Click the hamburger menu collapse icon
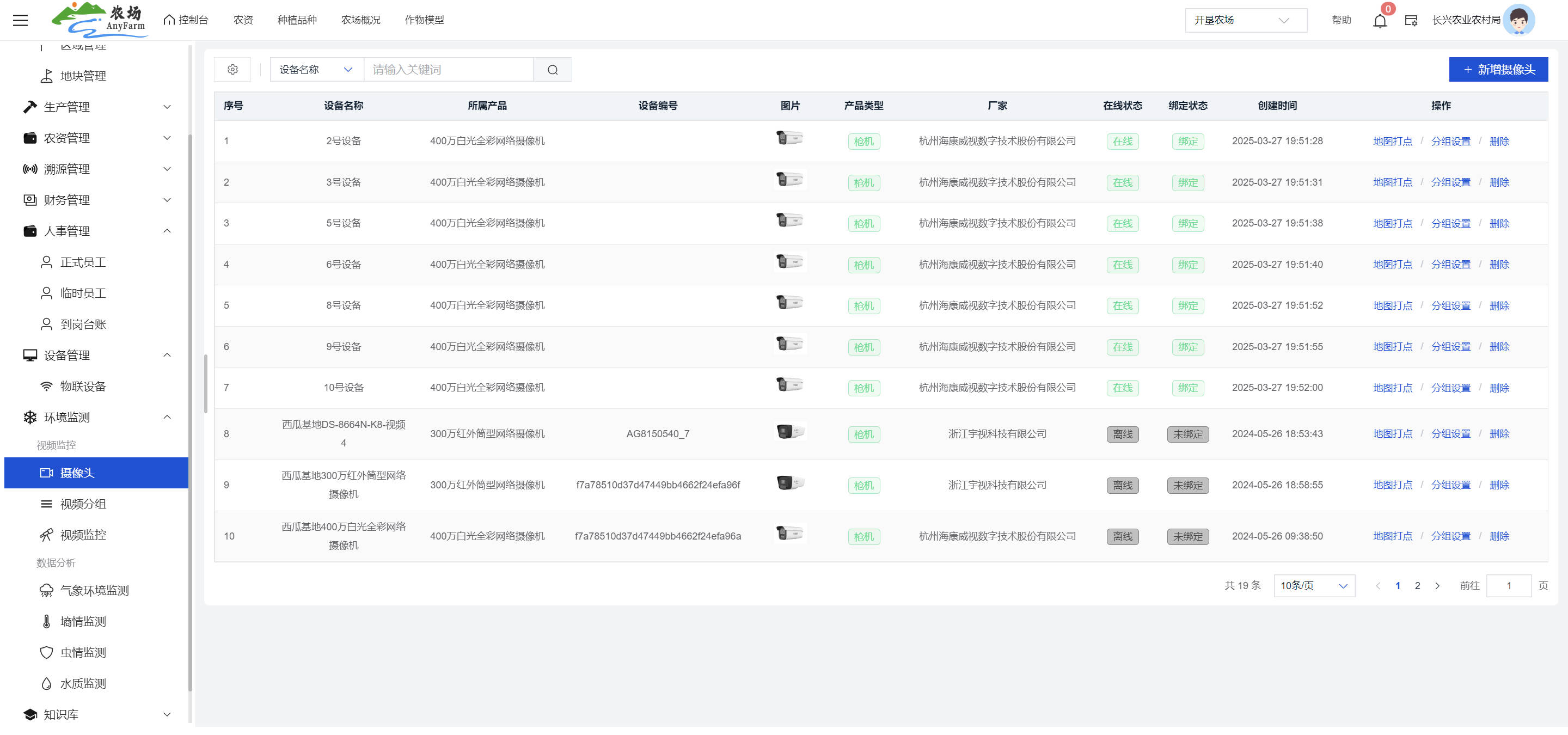 point(20,20)
